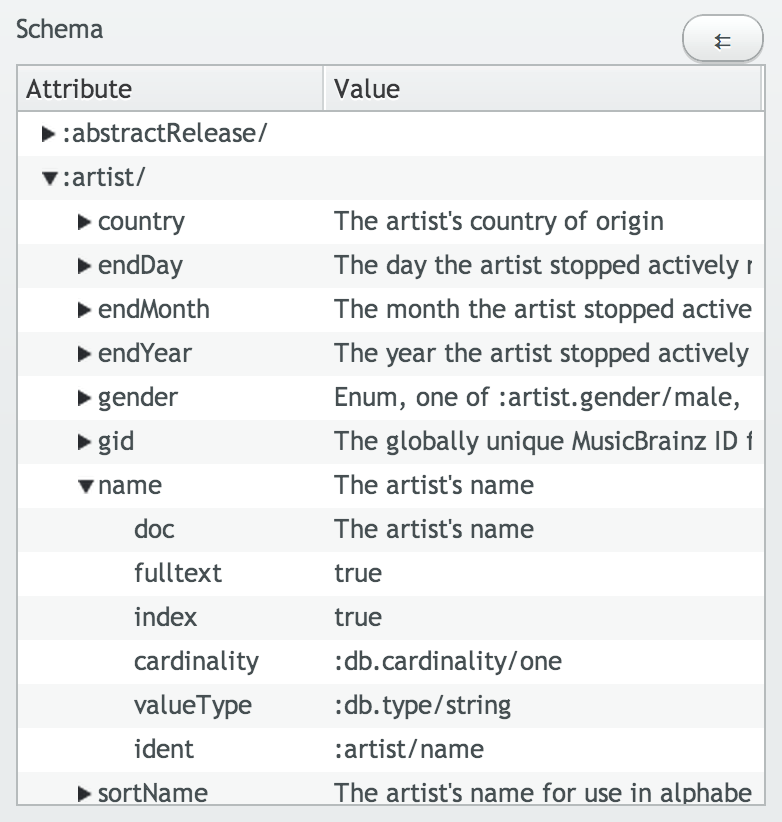
Task: Click the index value "true"
Action: coord(358,618)
